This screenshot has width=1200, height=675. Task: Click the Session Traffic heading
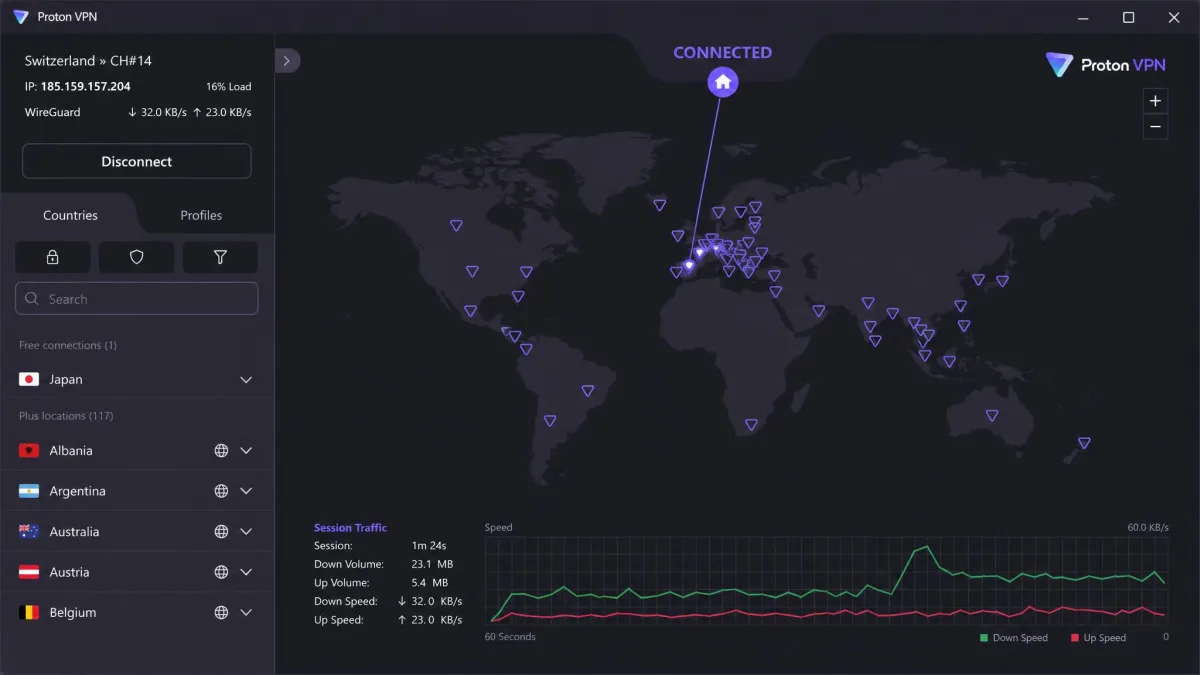pos(350,528)
